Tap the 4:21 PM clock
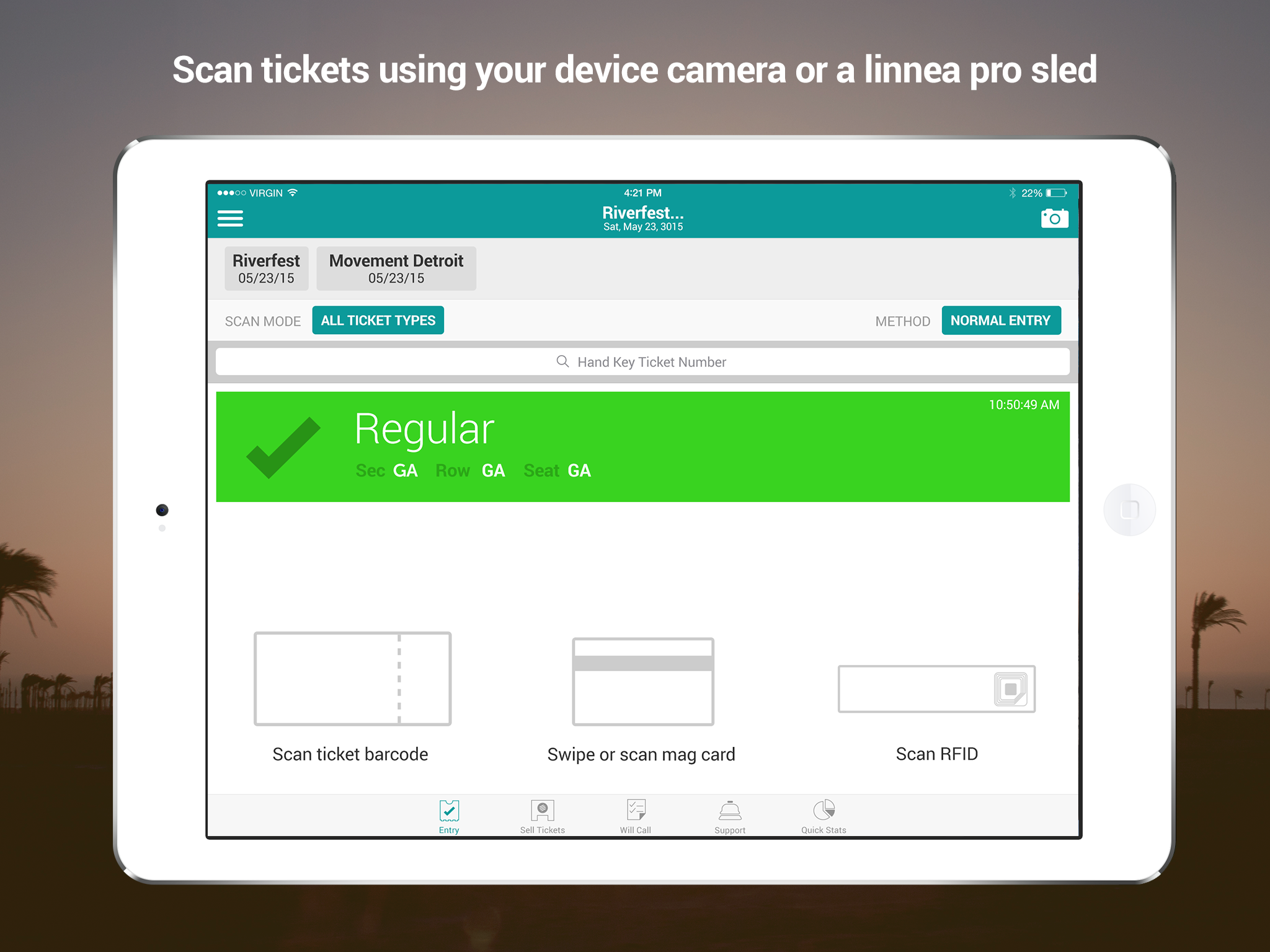Screen dimensions: 1270x952 (642, 193)
